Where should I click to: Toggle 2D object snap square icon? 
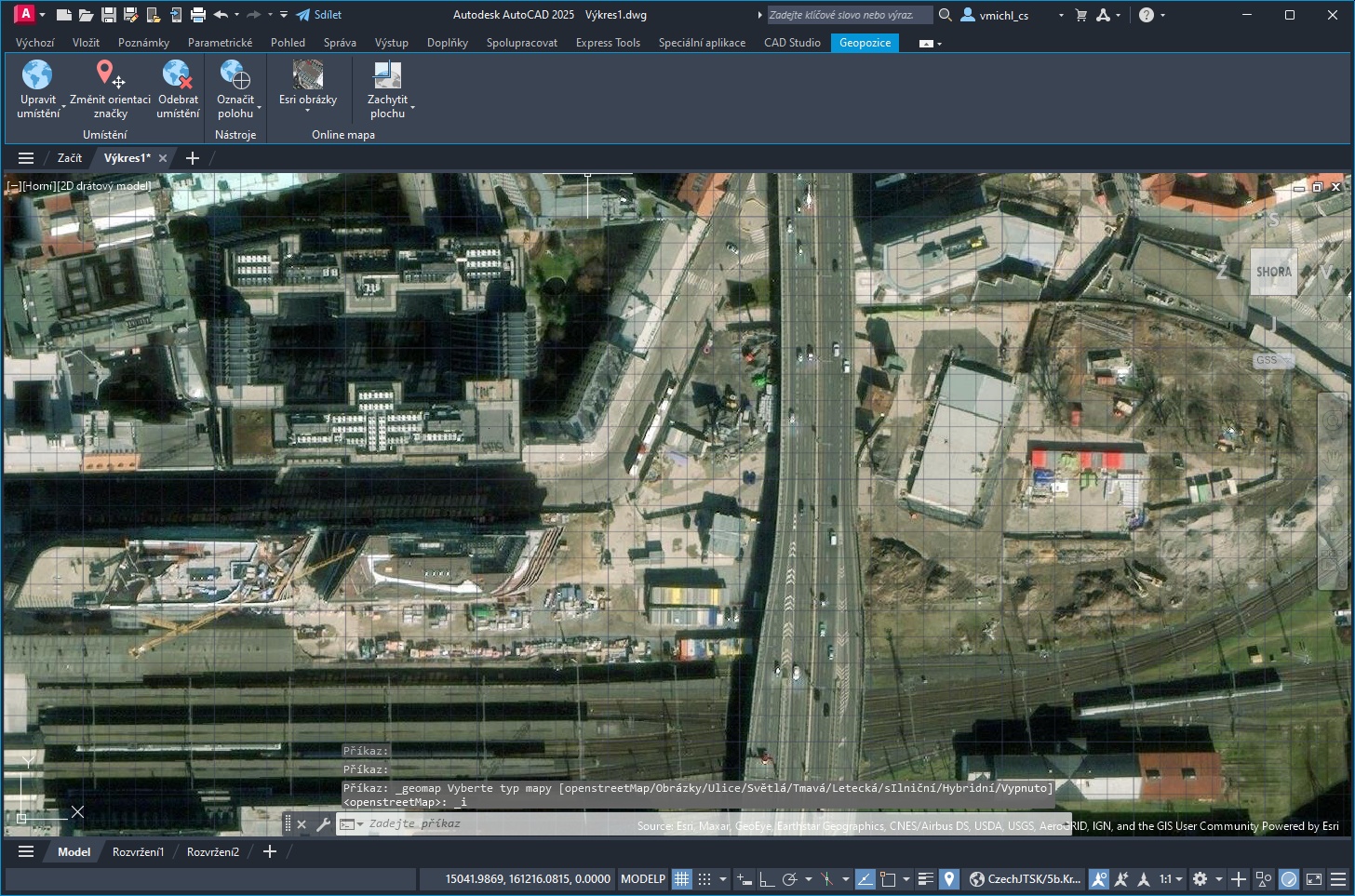(888, 879)
